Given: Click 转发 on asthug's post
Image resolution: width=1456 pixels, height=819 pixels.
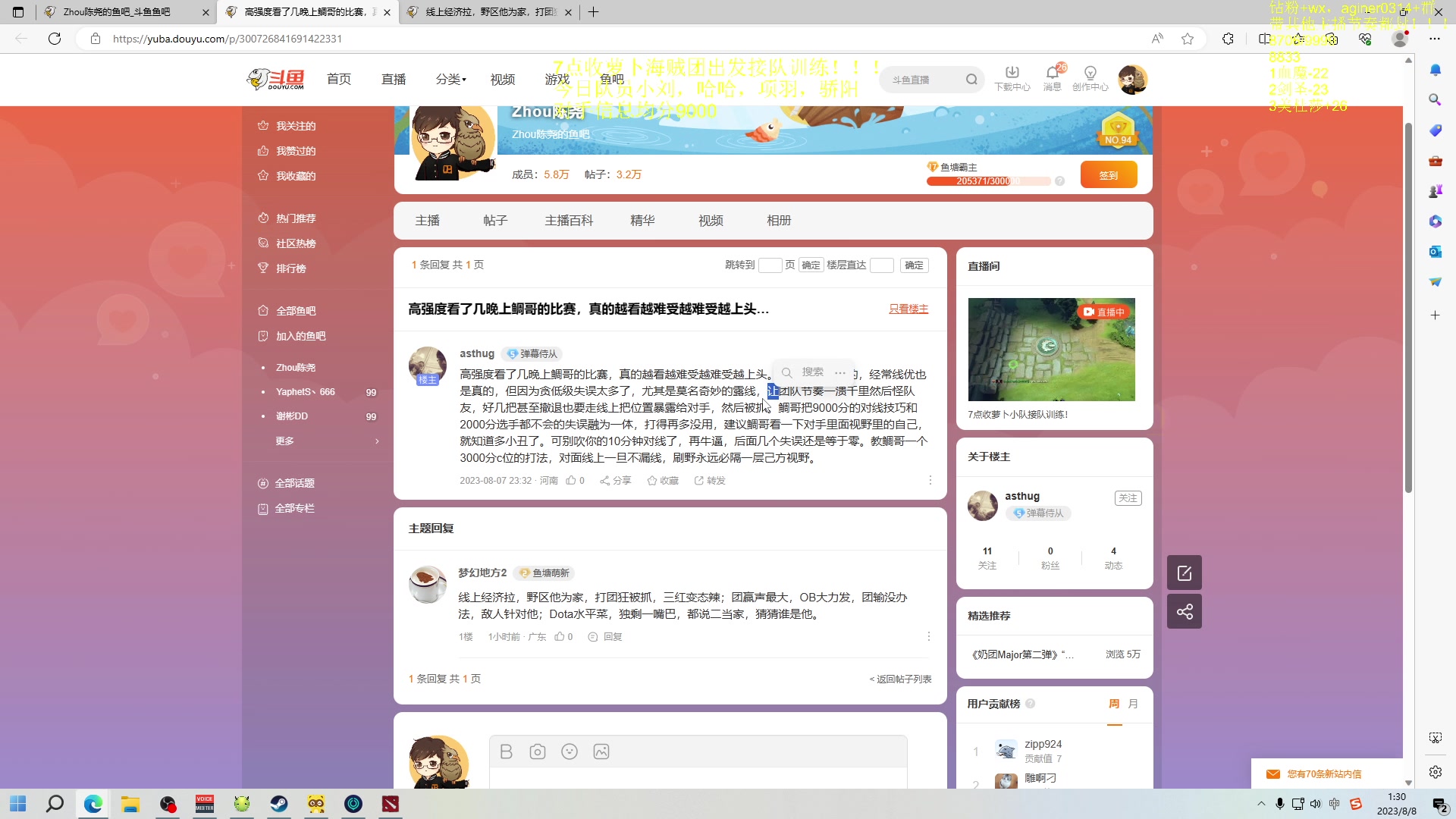Looking at the screenshot, I should tap(710, 481).
